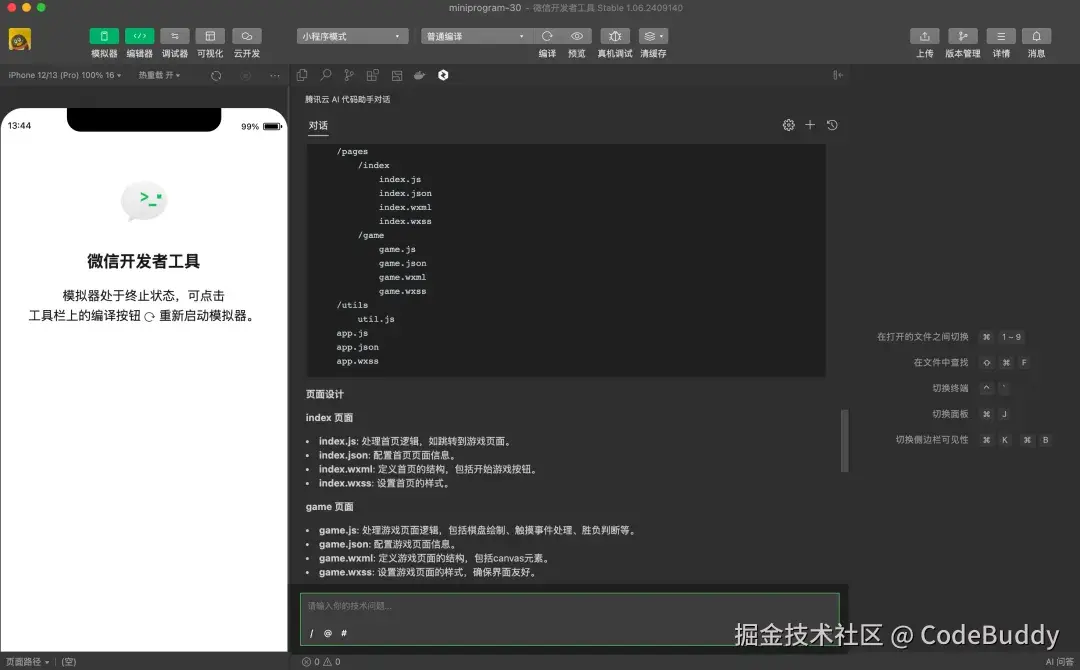Switch to the 对话 tab in CodeBuddy panel

318,125
